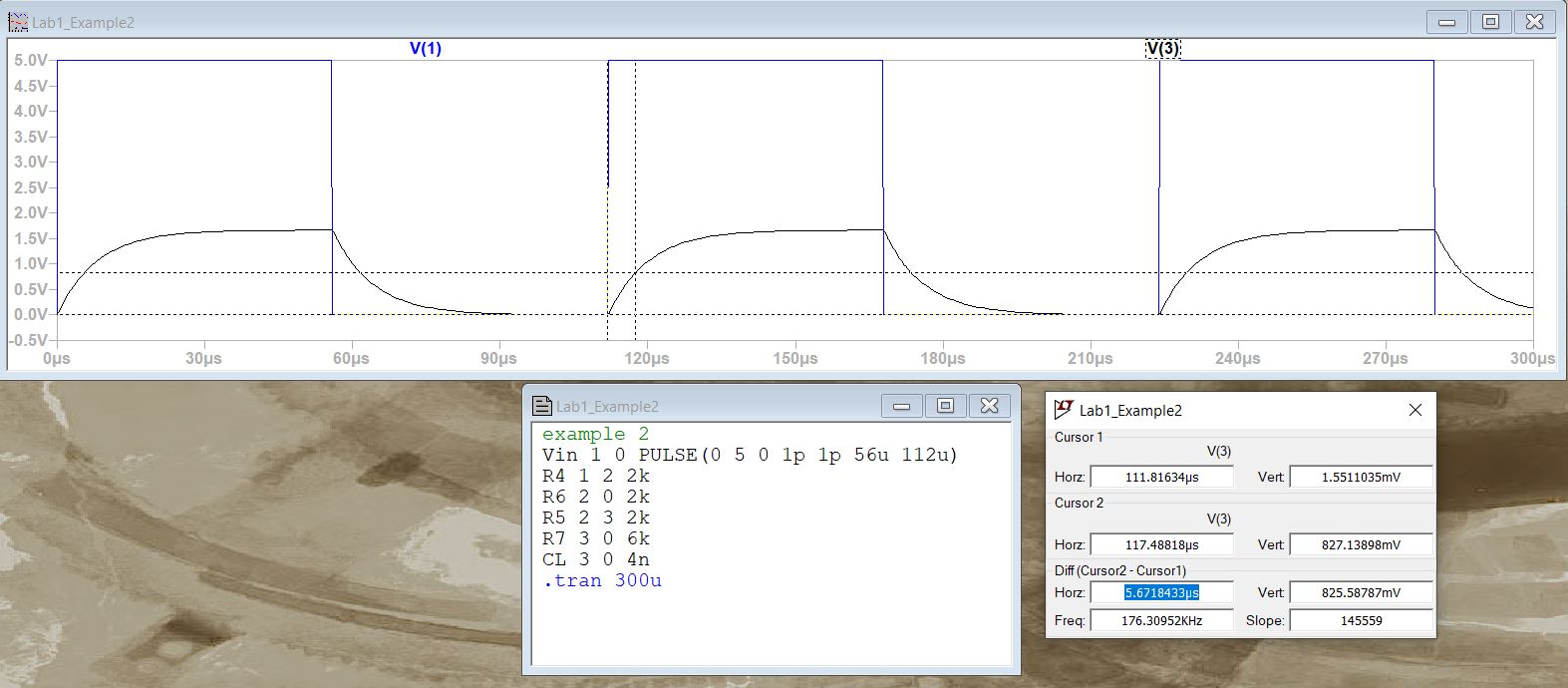This screenshot has width=1568, height=688.
Task: Select the Freq value field
Action: [1161, 621]
